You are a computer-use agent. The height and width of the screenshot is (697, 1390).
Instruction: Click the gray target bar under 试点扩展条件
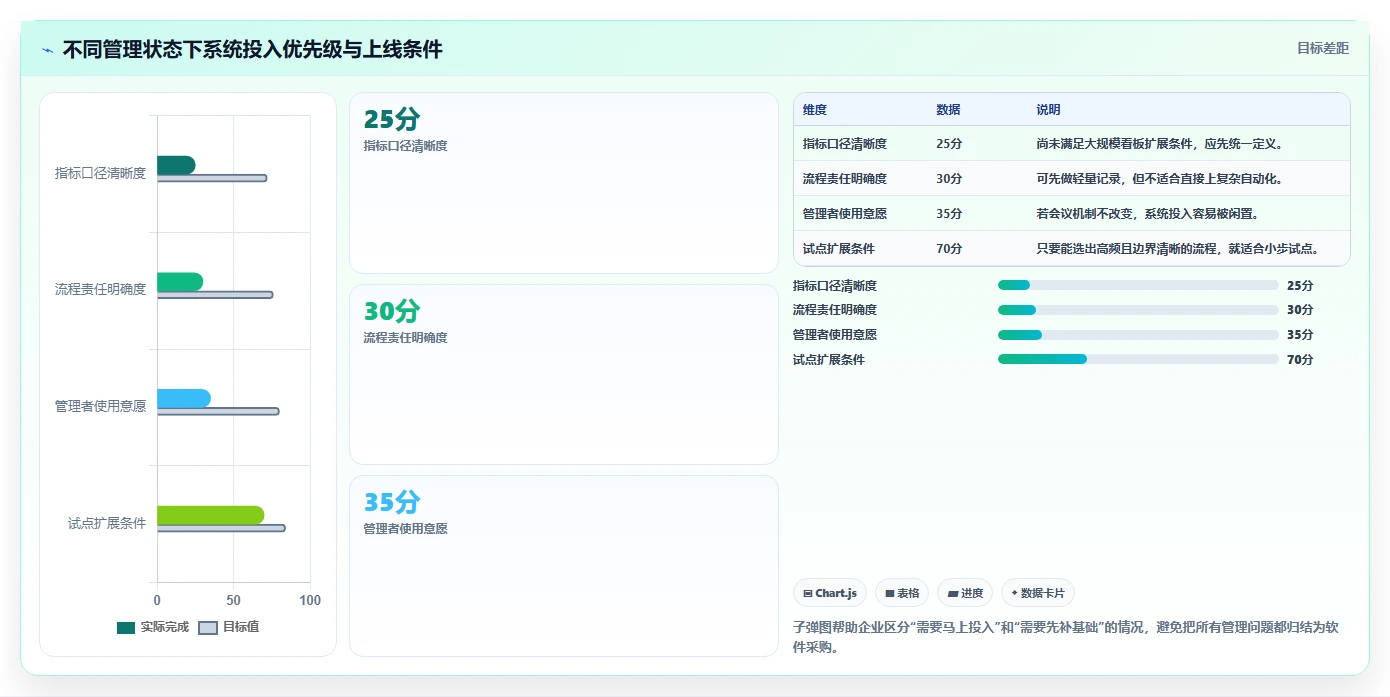click(221, 528)
